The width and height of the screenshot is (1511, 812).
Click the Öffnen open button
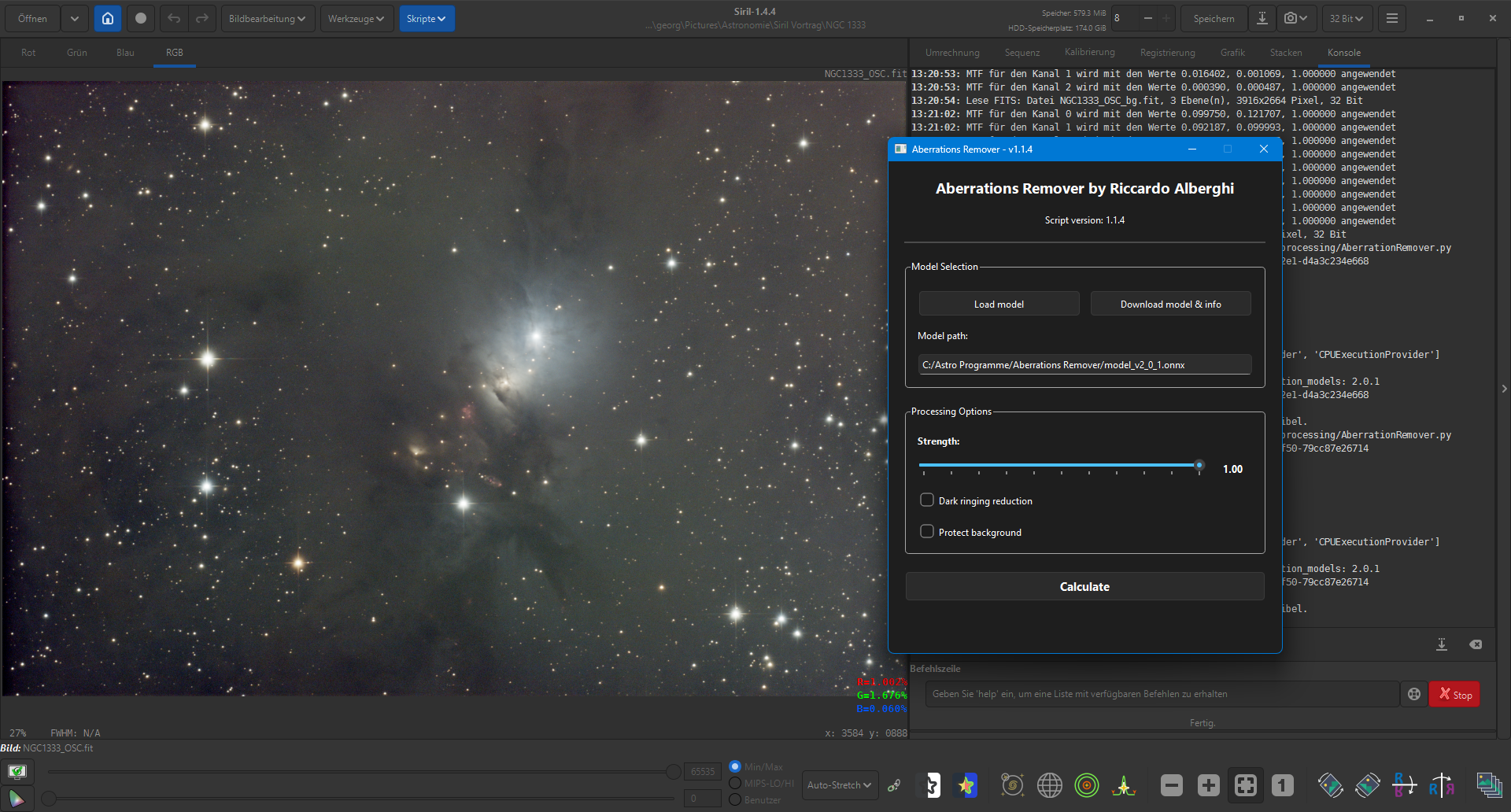click(x=32, y=18)
